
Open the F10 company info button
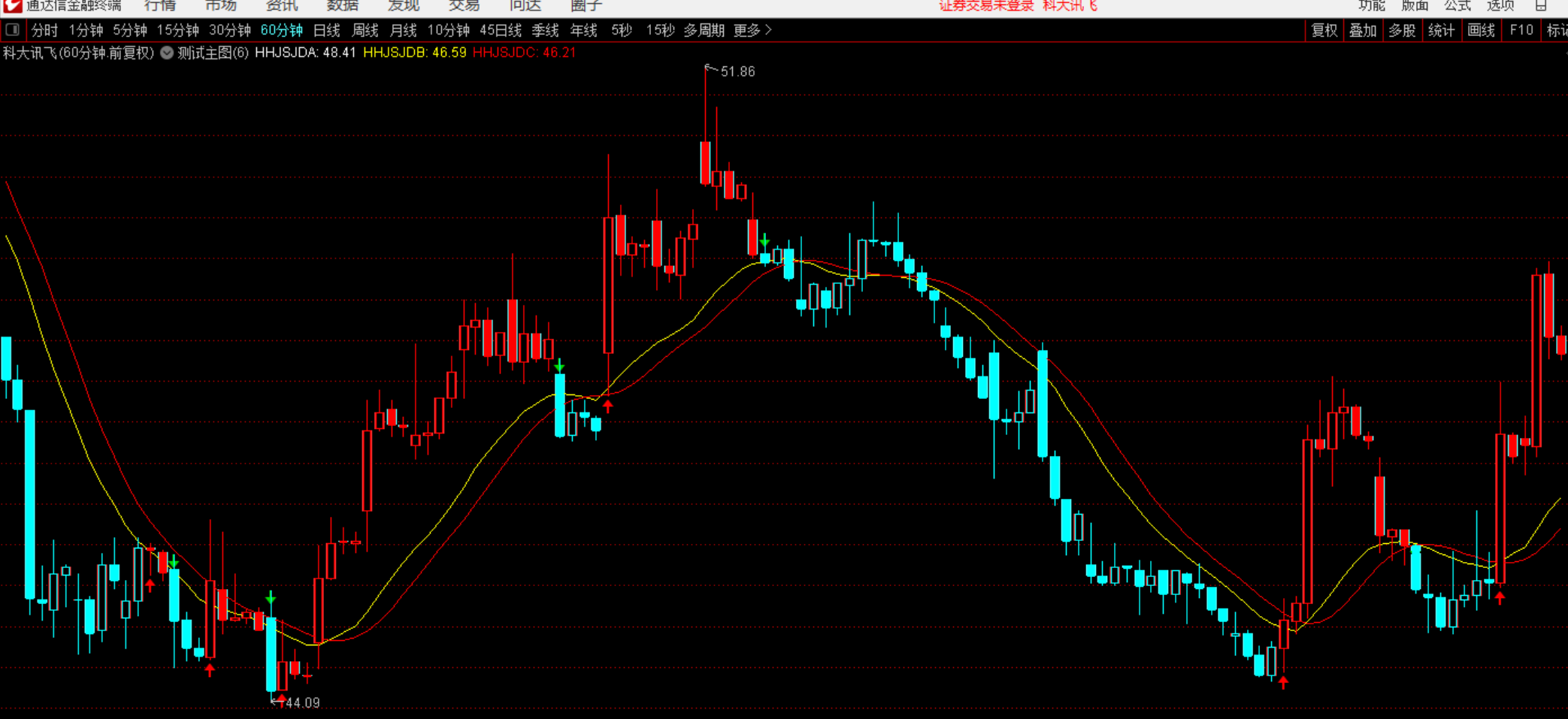[x=1521, y=30]
